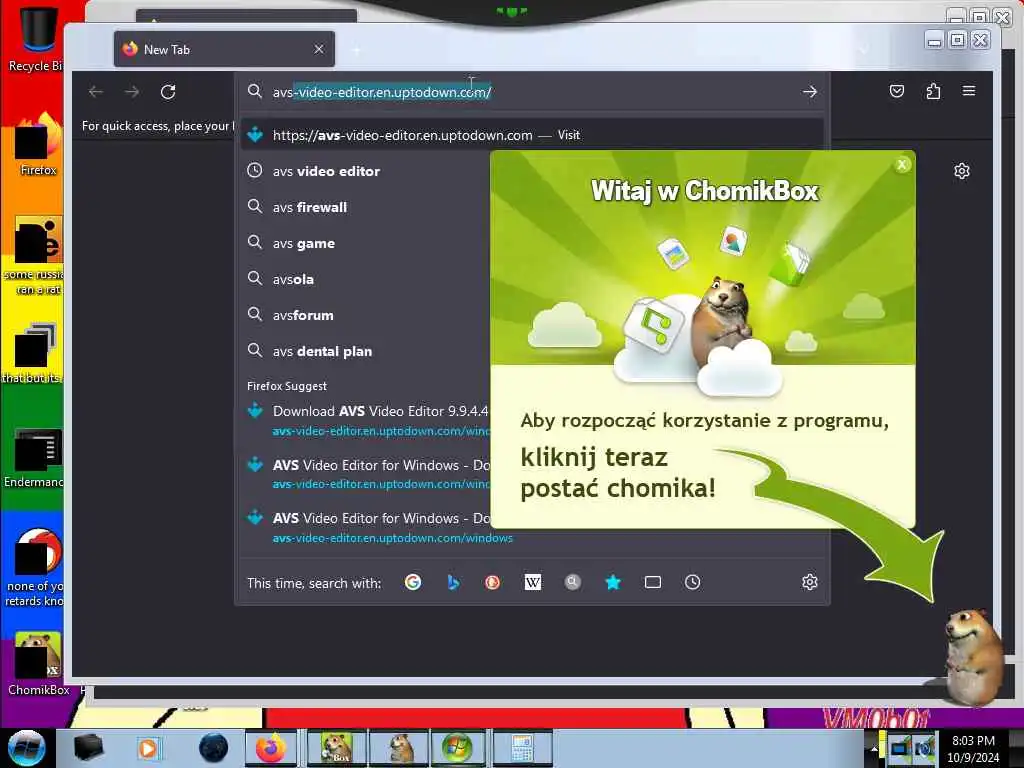Search this time with DuckDuckGo
This screenshot has height=768, width=1024.
tap(492, 582)
